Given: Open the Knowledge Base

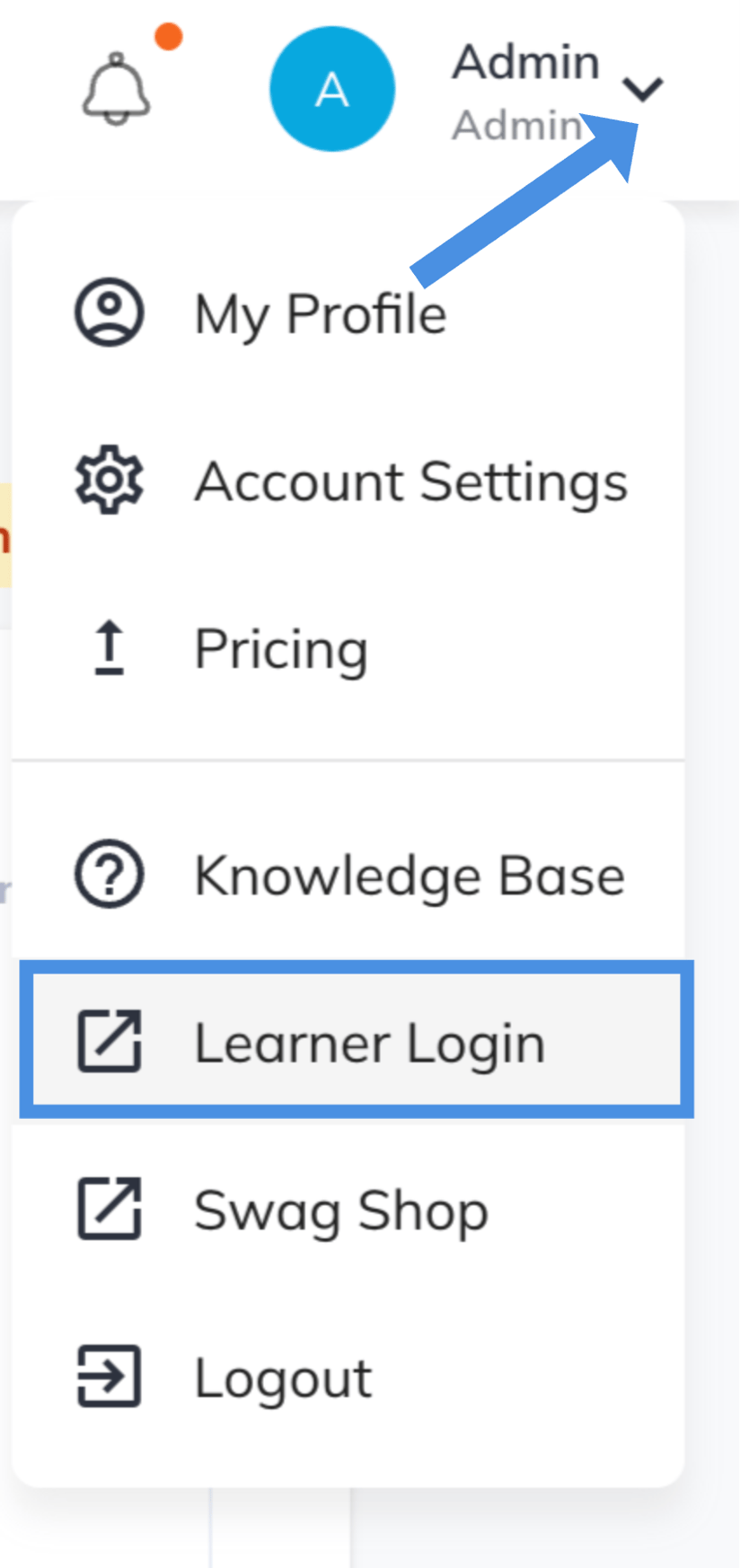Looking at the screenshot, I should click(x=409, y=874).
